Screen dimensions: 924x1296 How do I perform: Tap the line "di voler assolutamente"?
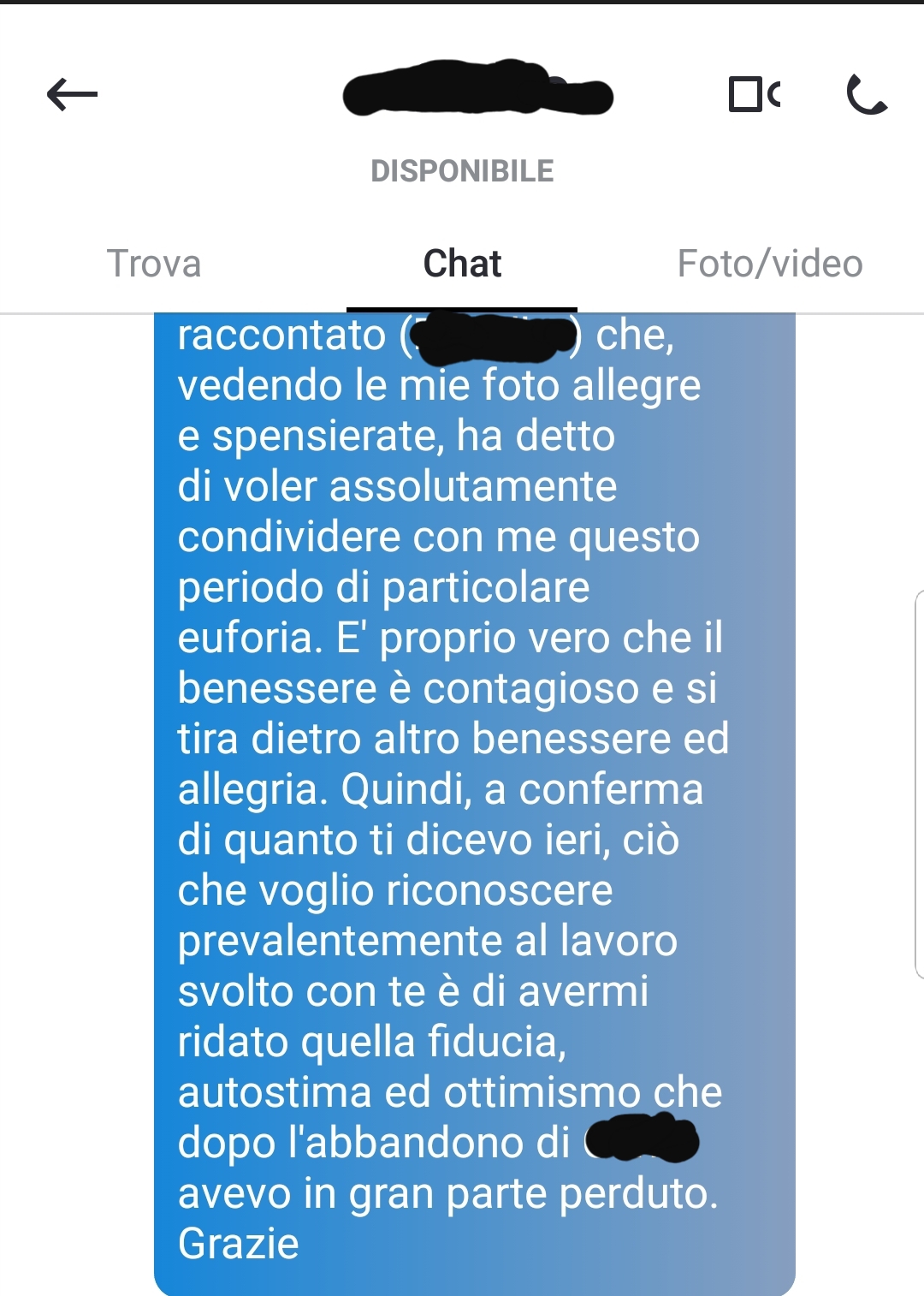point(397,486)
